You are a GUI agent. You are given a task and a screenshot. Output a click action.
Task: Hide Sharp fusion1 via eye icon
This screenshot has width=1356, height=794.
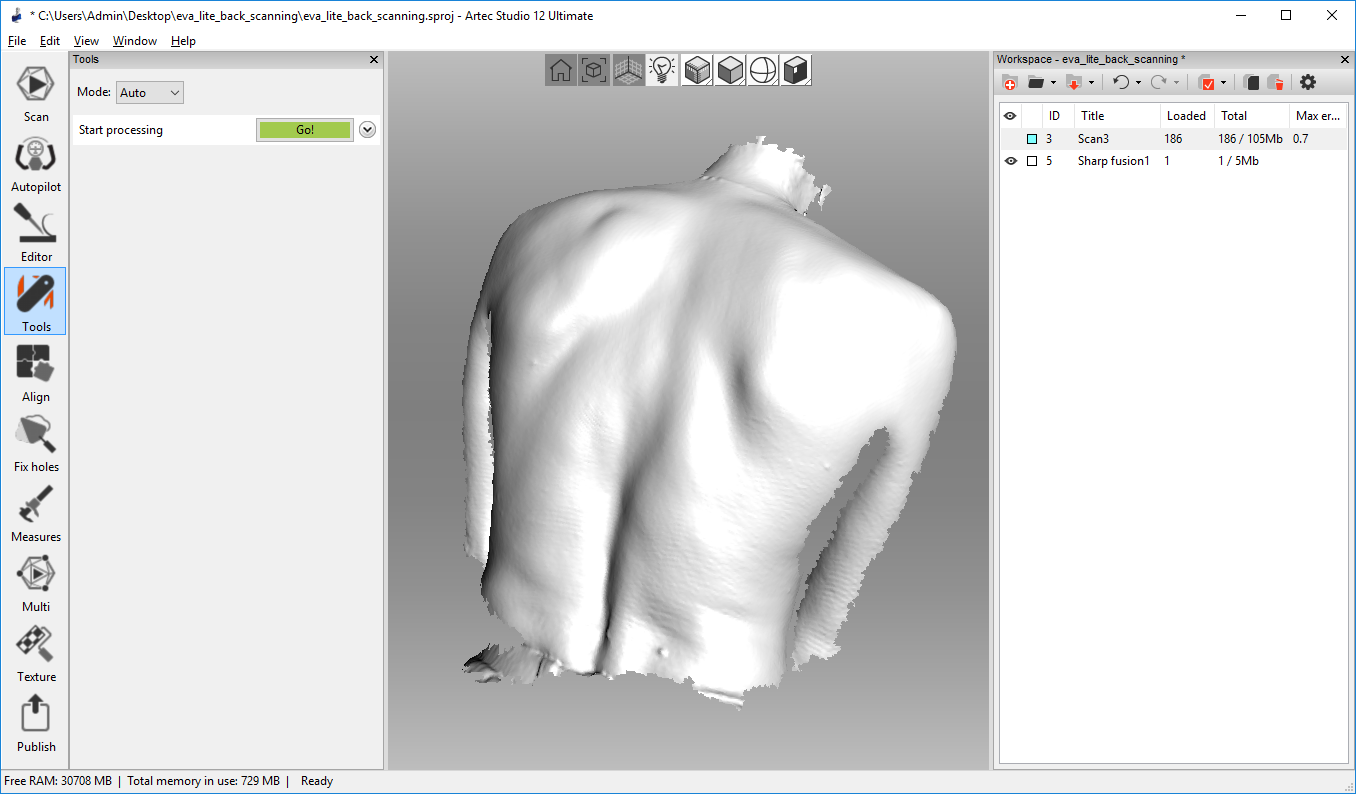pos(1010,161)
